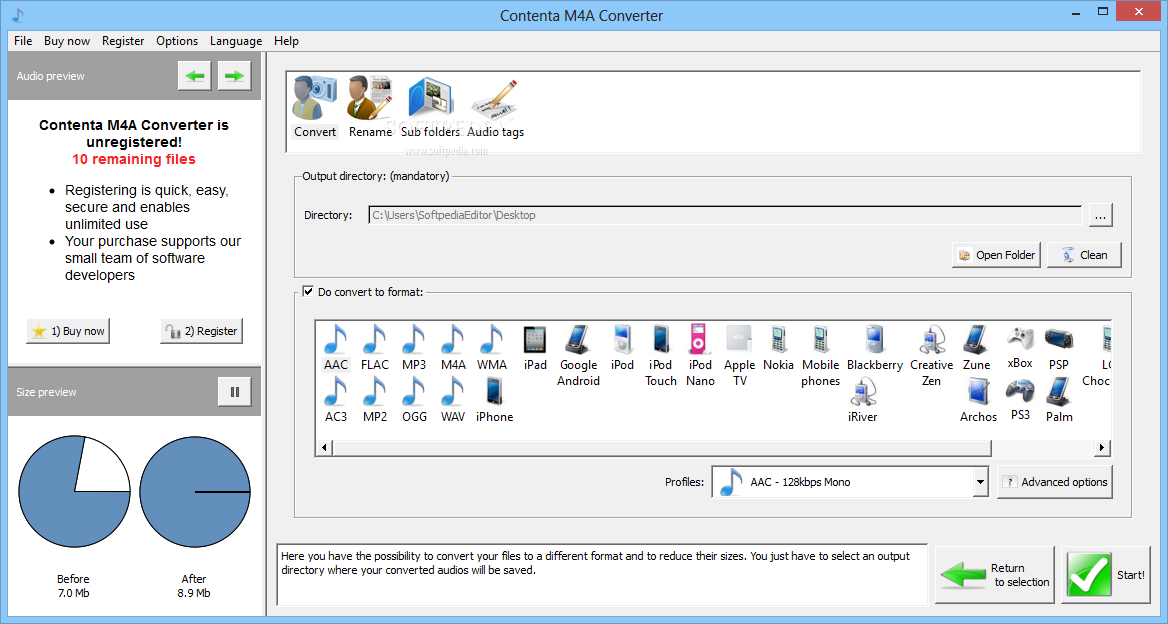Pause the size preview
Image resolution: width=1168 pixels, height=624 pixels.
235,392
